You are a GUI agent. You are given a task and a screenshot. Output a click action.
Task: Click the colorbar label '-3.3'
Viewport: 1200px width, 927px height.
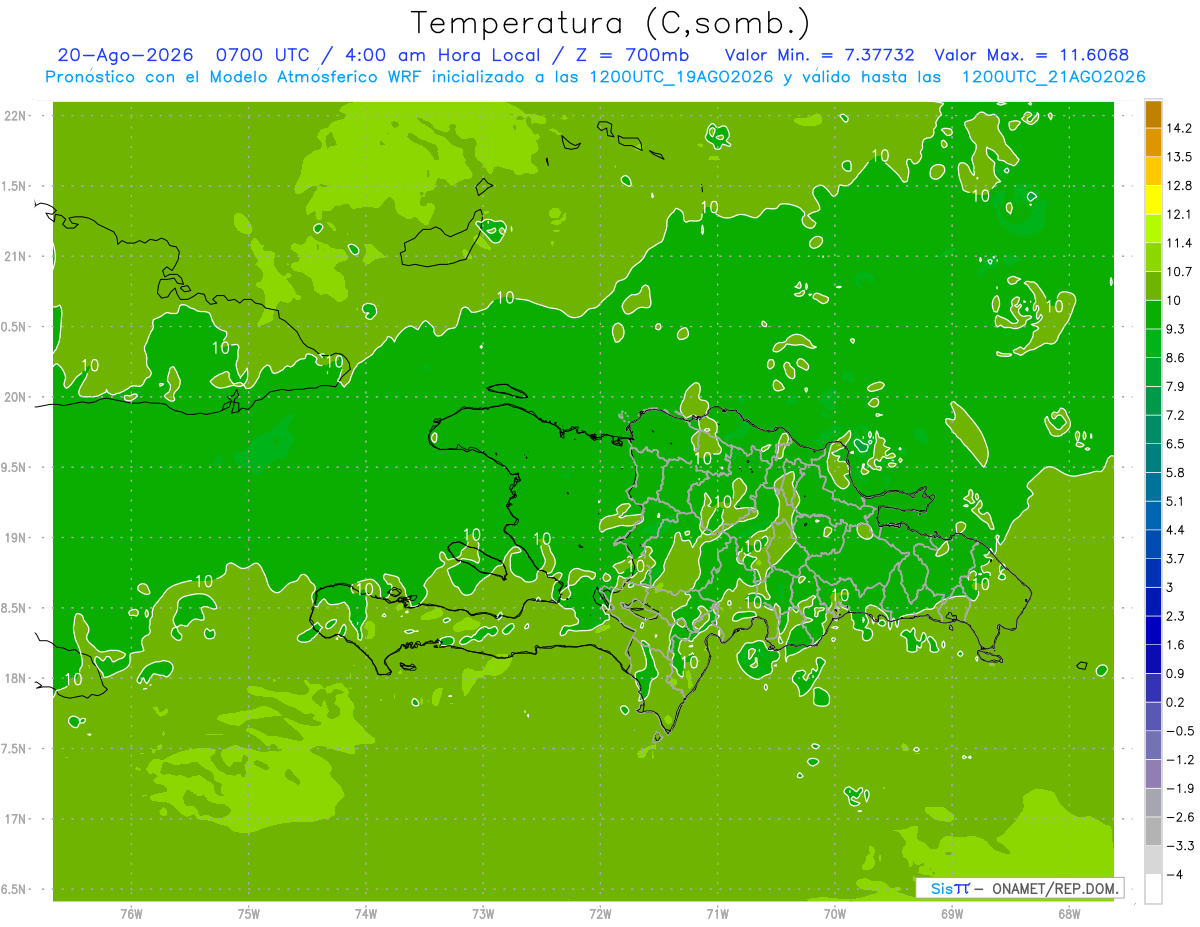tap(1181, 846)
